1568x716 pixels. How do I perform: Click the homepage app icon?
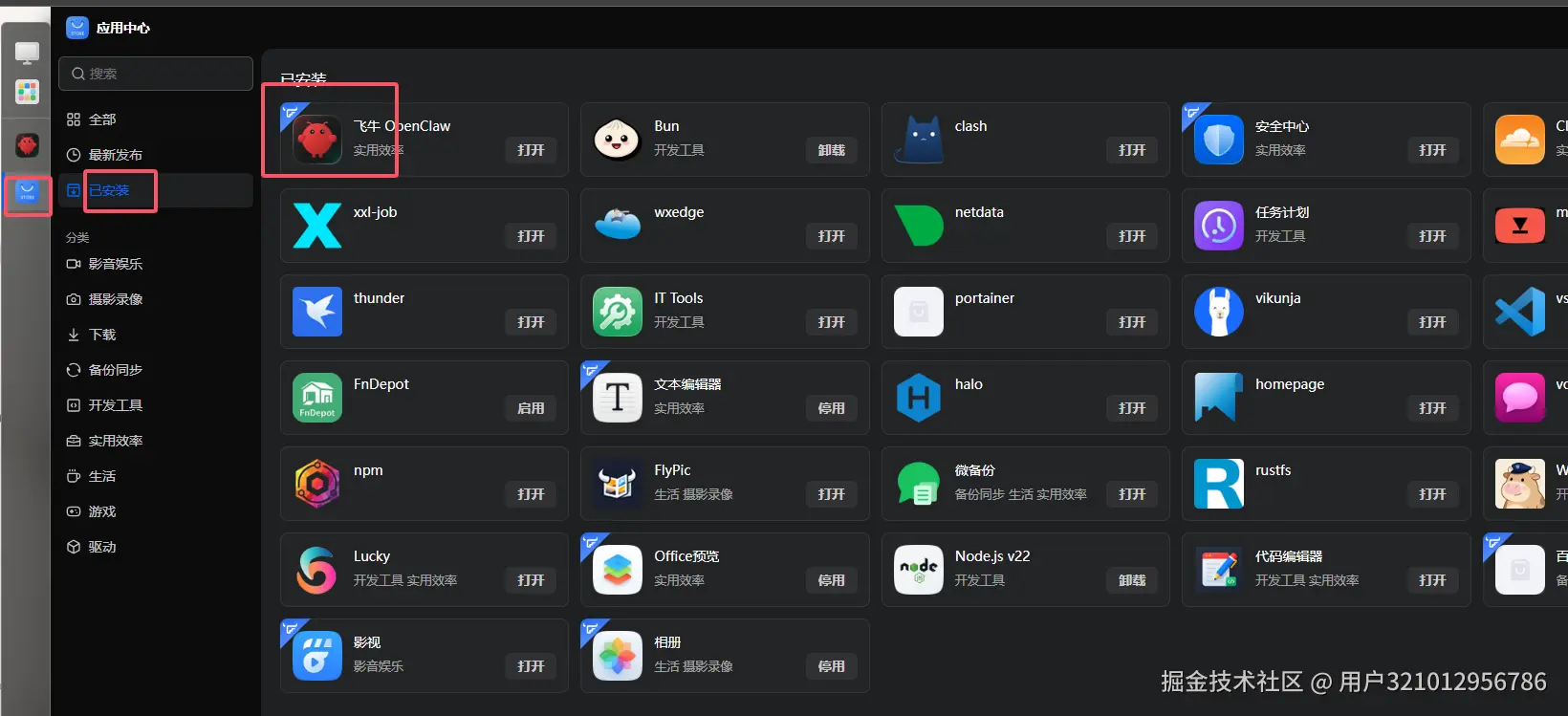1219,398
